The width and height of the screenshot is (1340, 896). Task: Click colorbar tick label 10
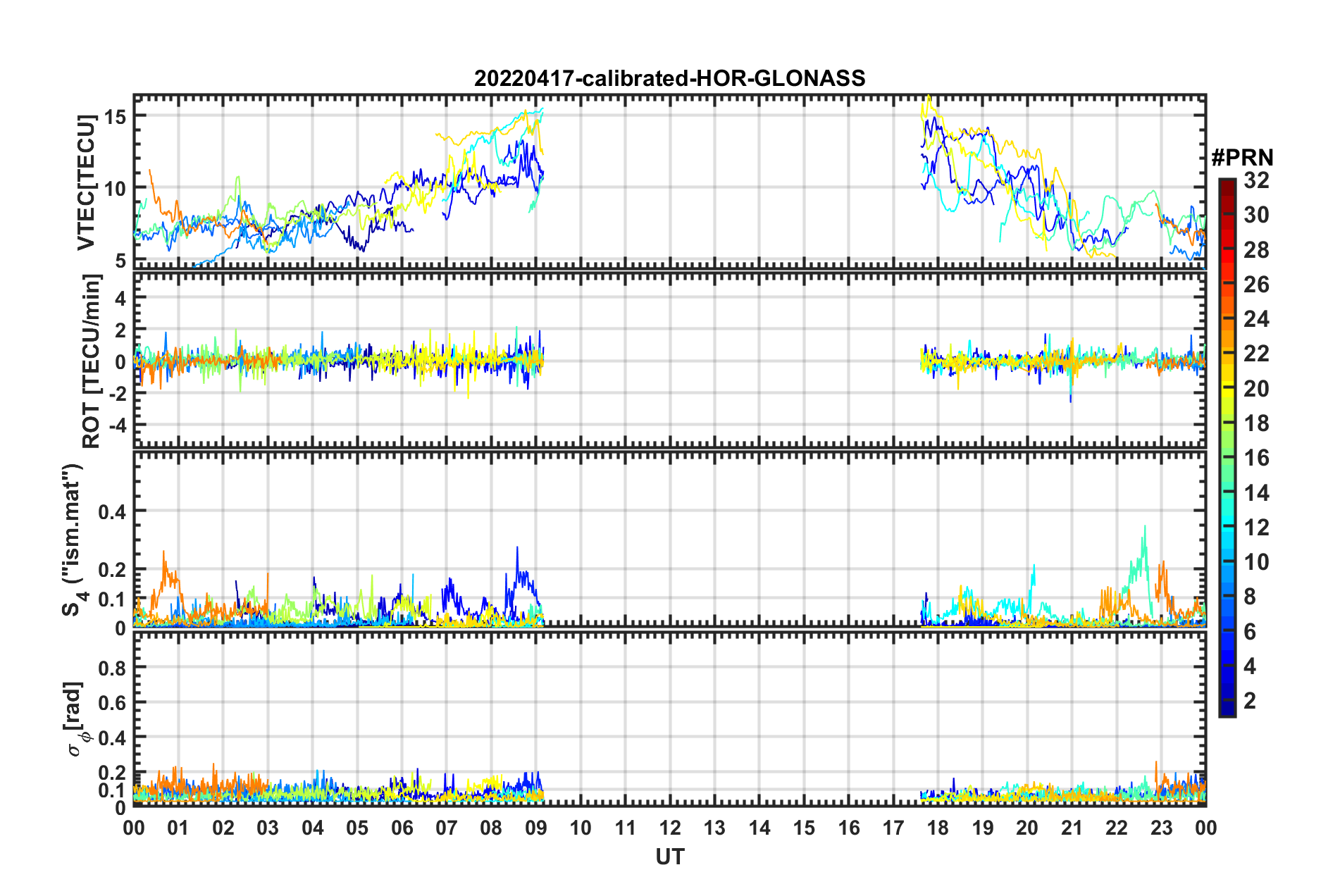pyautogui.click(x=1256, y=561)
